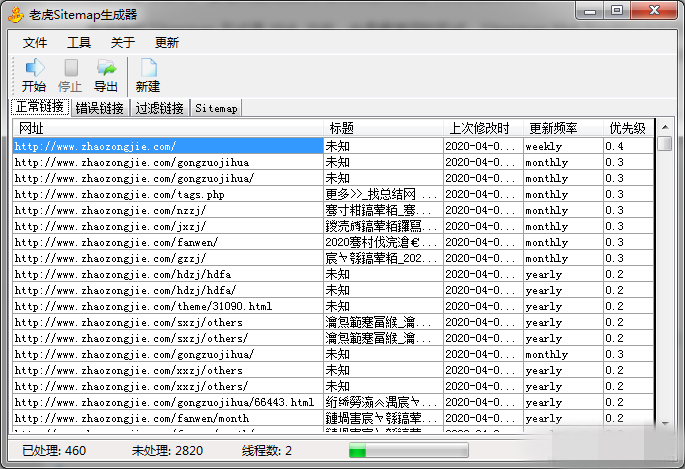Viewport: 685px width, 469px height.
Task: Click the scrollbar down arrow
Action: tap(665, 423)
